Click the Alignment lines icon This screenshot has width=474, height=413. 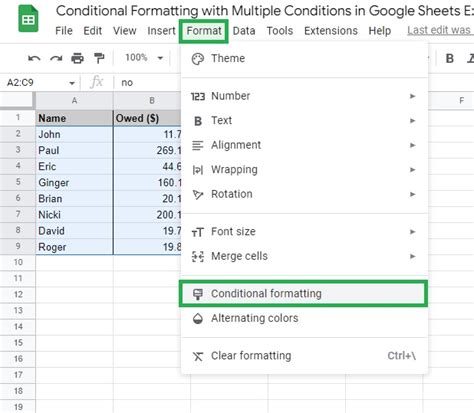198,145
